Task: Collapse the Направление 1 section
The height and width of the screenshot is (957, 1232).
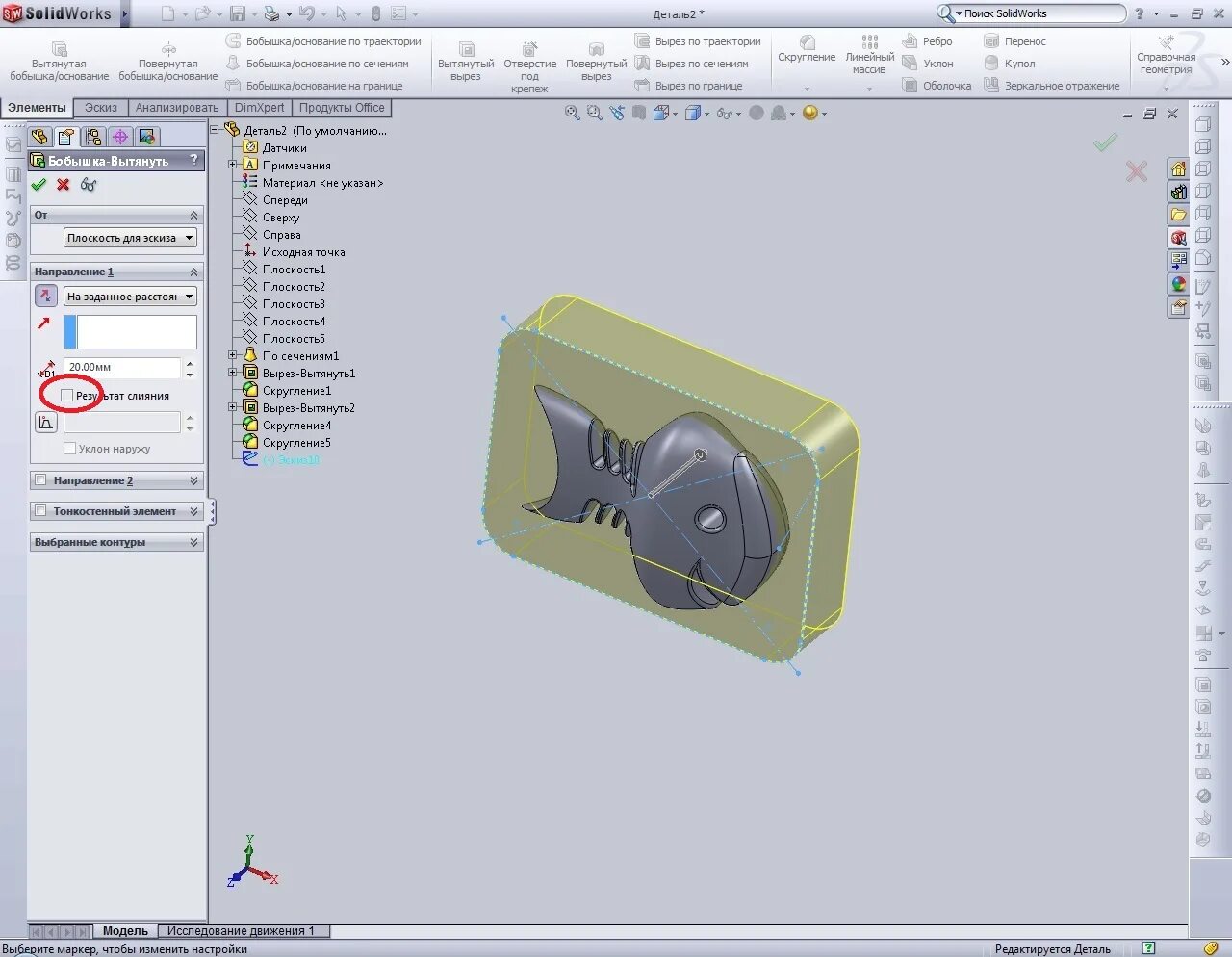Action: pyautogui.click(x=193, y=272)
